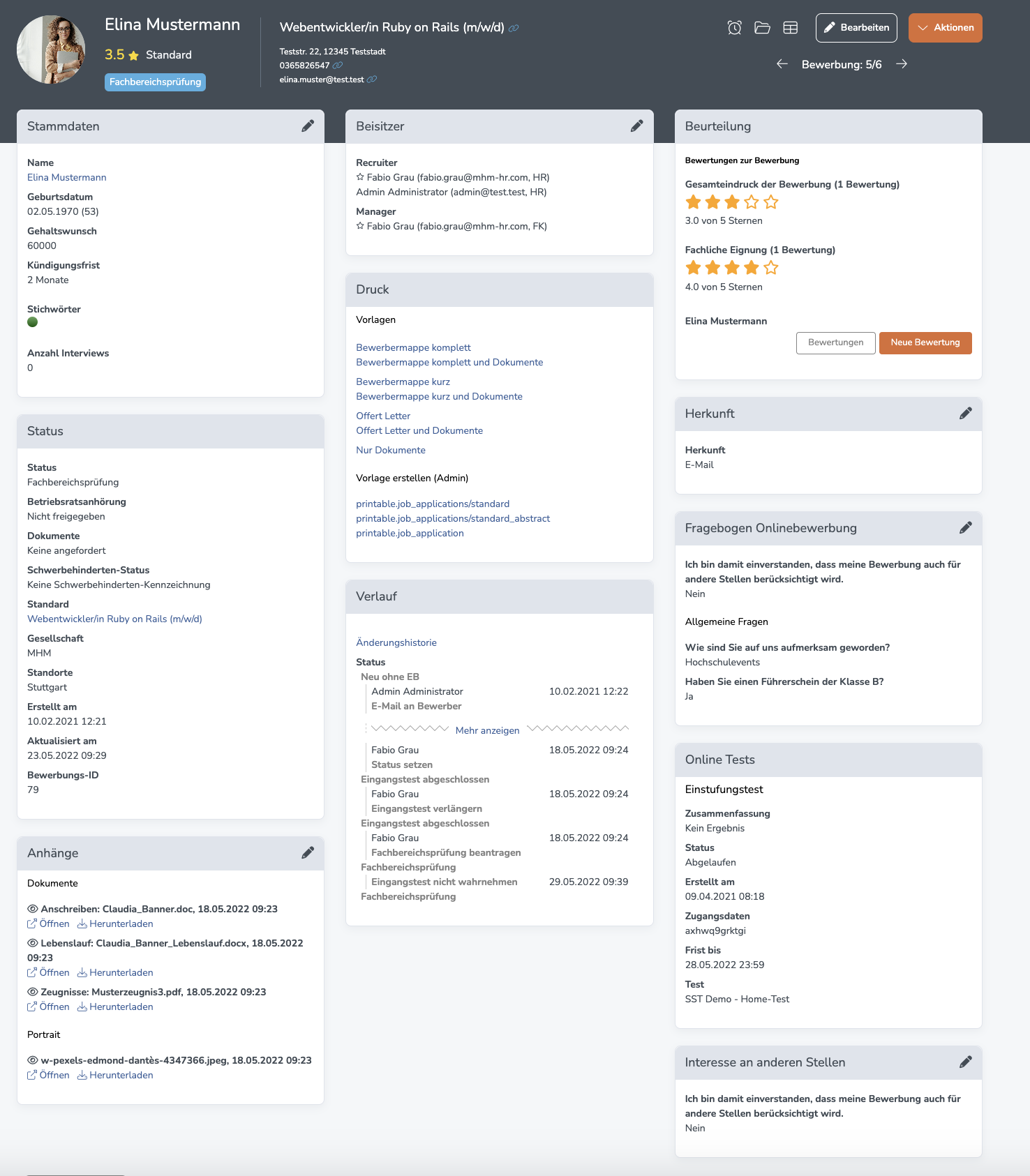Click the alarm clock reminder icon
1030x1176 pixels.
(734, 28)
